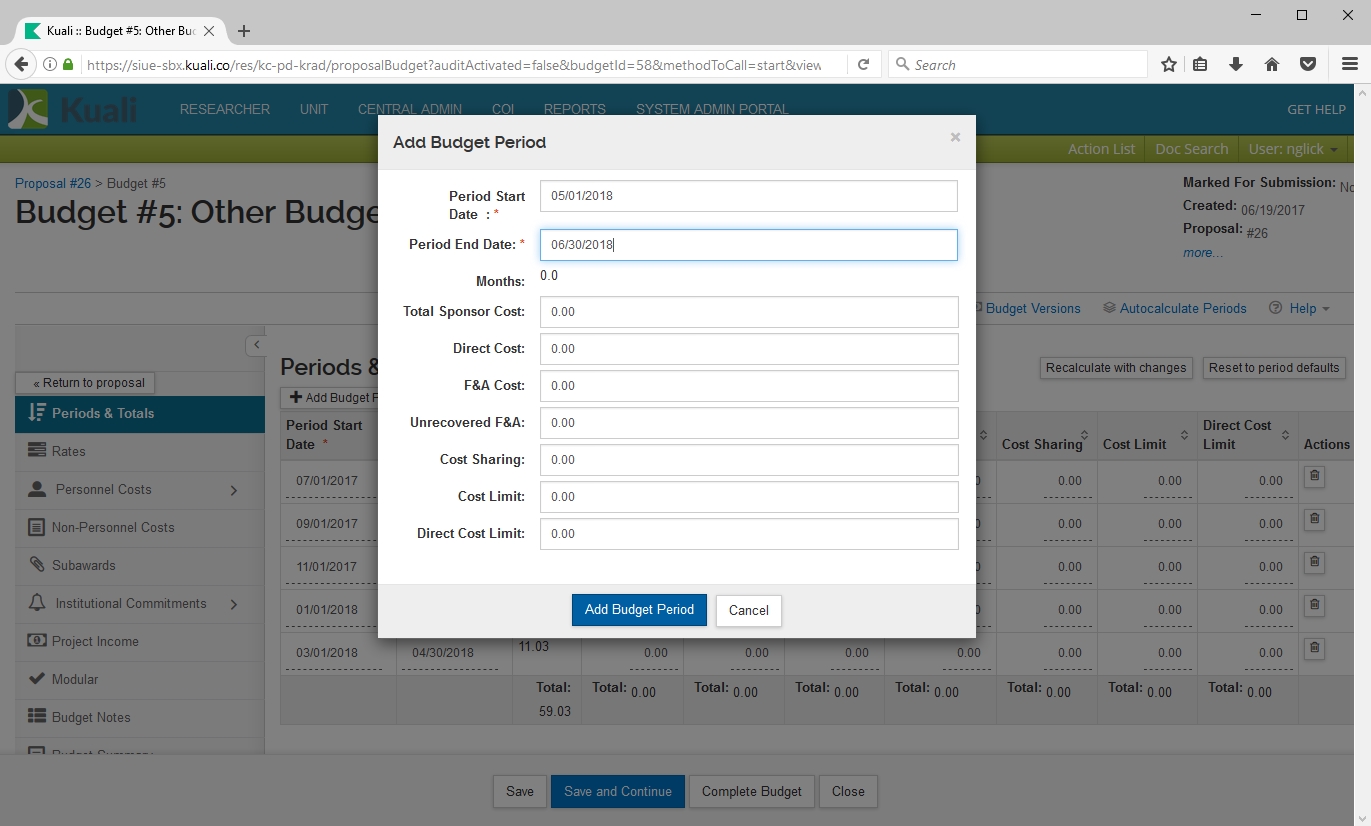Open the User: nglick dropdown

tap(1293, 149)
